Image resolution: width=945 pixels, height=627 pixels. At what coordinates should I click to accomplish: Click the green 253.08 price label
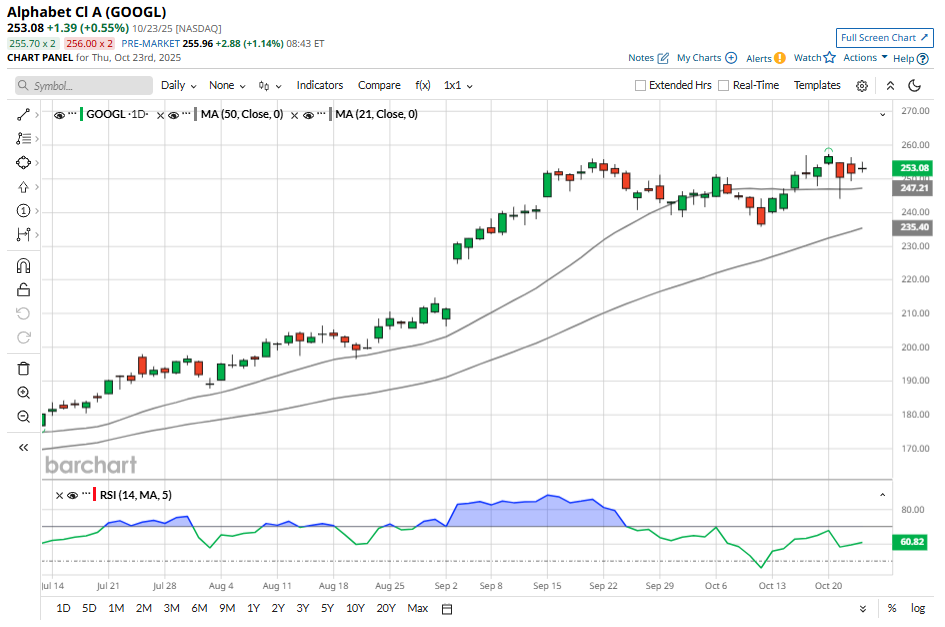913,168
